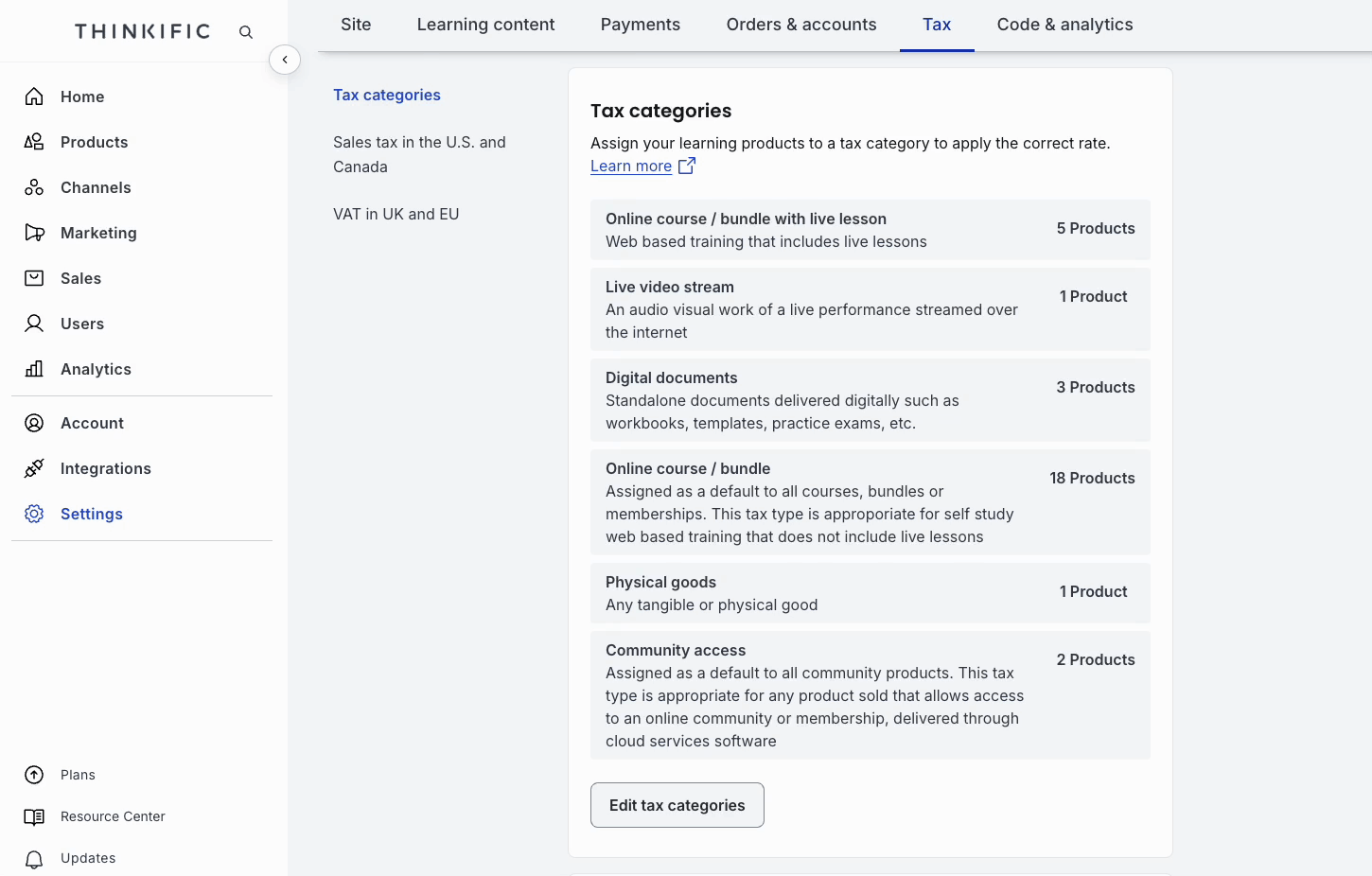Open Marketing from the sidebar icon

(x=34, y=232)
